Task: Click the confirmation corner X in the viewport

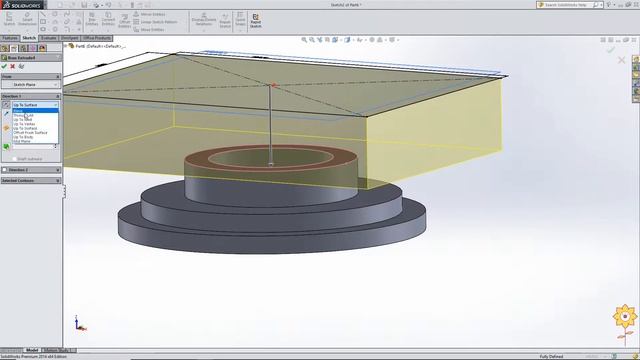Action: [x=621, y=60]
